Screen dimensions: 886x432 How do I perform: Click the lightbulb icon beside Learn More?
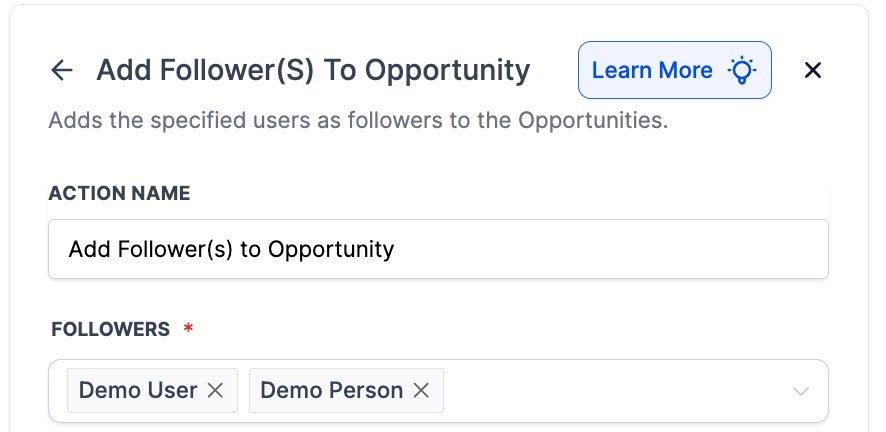point(741,70)
